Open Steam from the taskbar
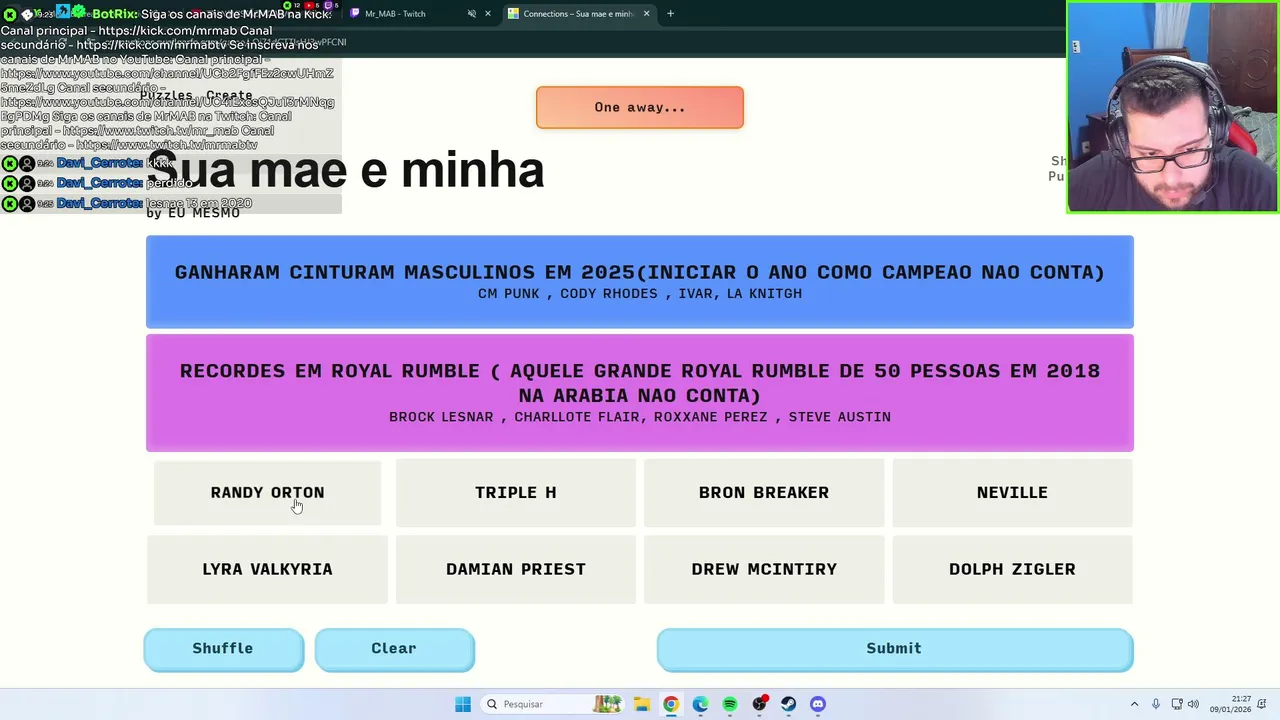Image resolution: width=1280 pixels, height=720 pixels. click(788, 704)
